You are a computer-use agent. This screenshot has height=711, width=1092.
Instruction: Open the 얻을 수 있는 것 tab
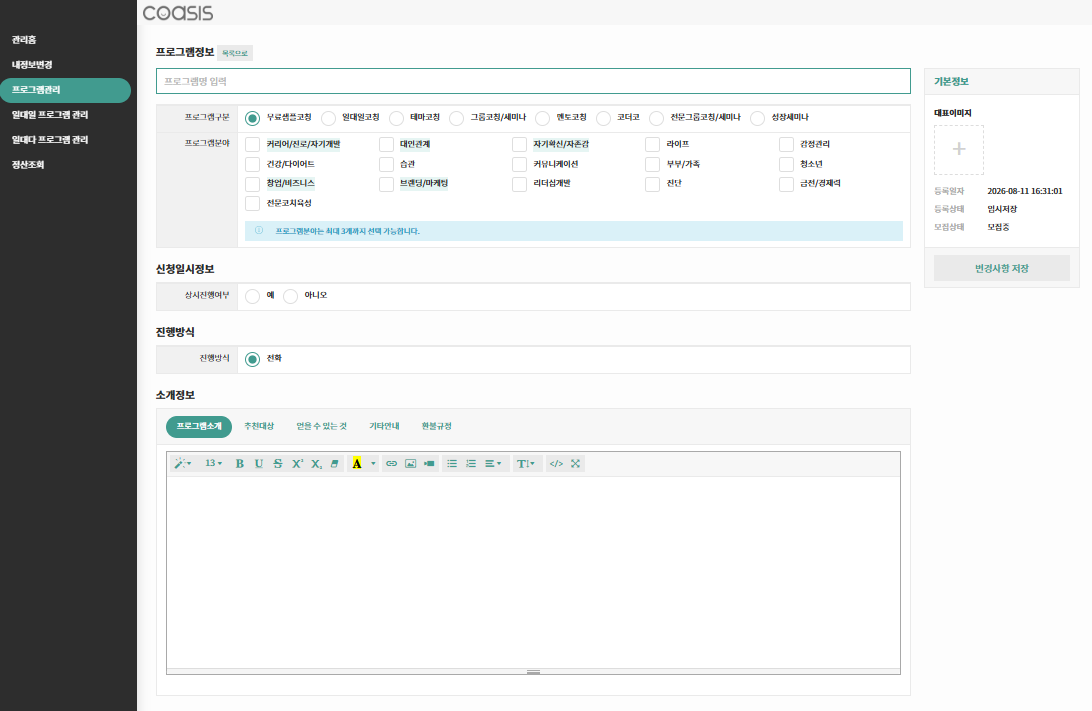322,426
